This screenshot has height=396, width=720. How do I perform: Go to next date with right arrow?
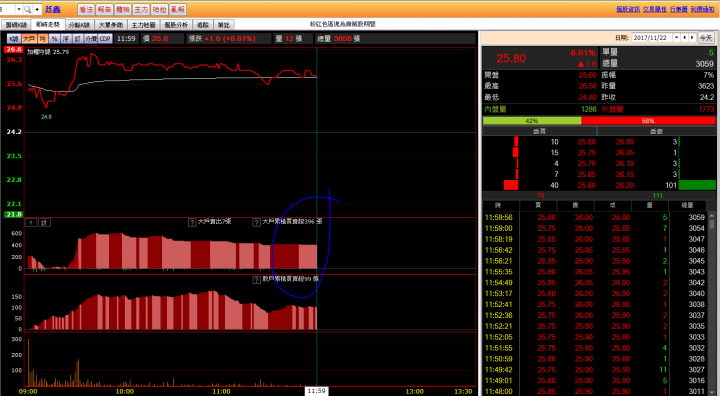(x=692, y=38)
